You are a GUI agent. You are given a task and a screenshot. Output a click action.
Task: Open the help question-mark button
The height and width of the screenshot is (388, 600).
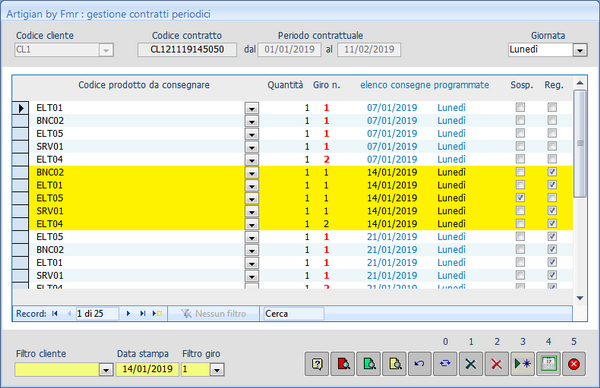(317, 364)
